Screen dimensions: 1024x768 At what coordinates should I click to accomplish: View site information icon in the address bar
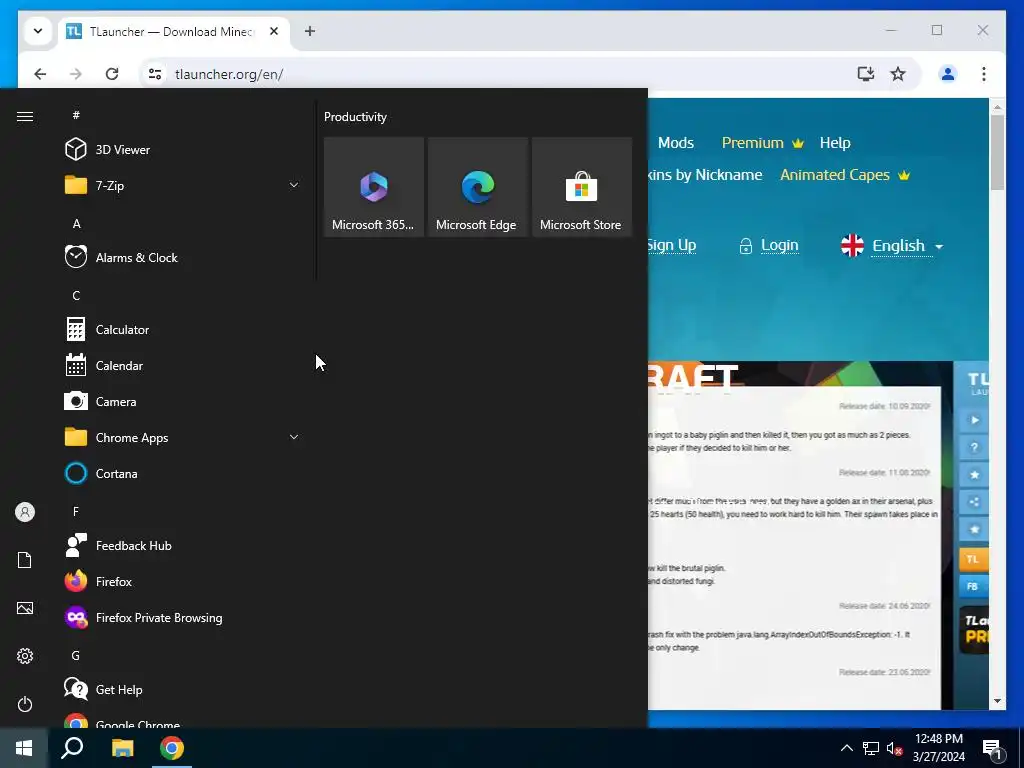click(155, 74)
